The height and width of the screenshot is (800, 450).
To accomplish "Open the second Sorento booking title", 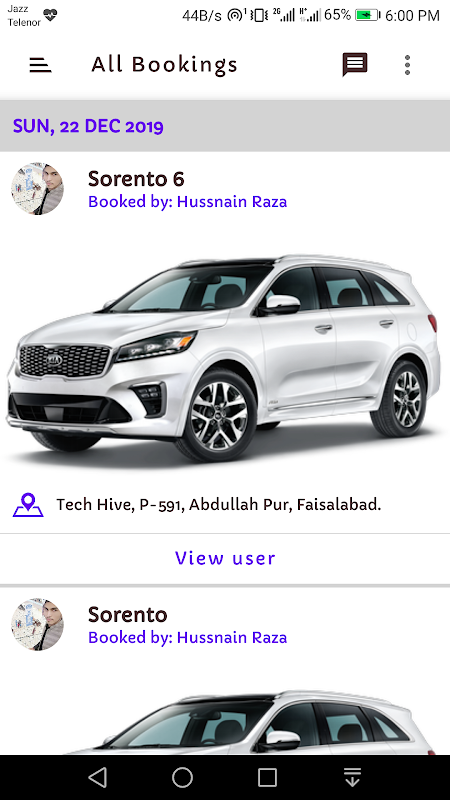I will 128,614.
